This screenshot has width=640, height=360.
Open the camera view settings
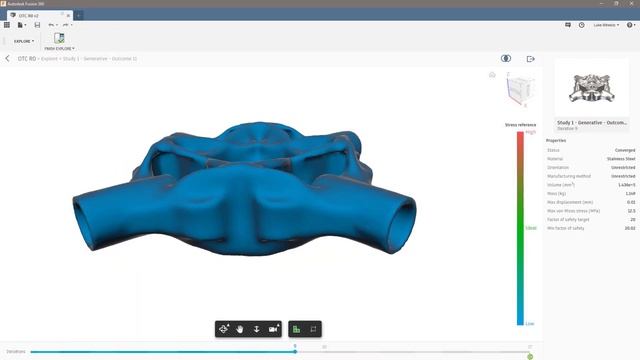click(x=273, y=329)
